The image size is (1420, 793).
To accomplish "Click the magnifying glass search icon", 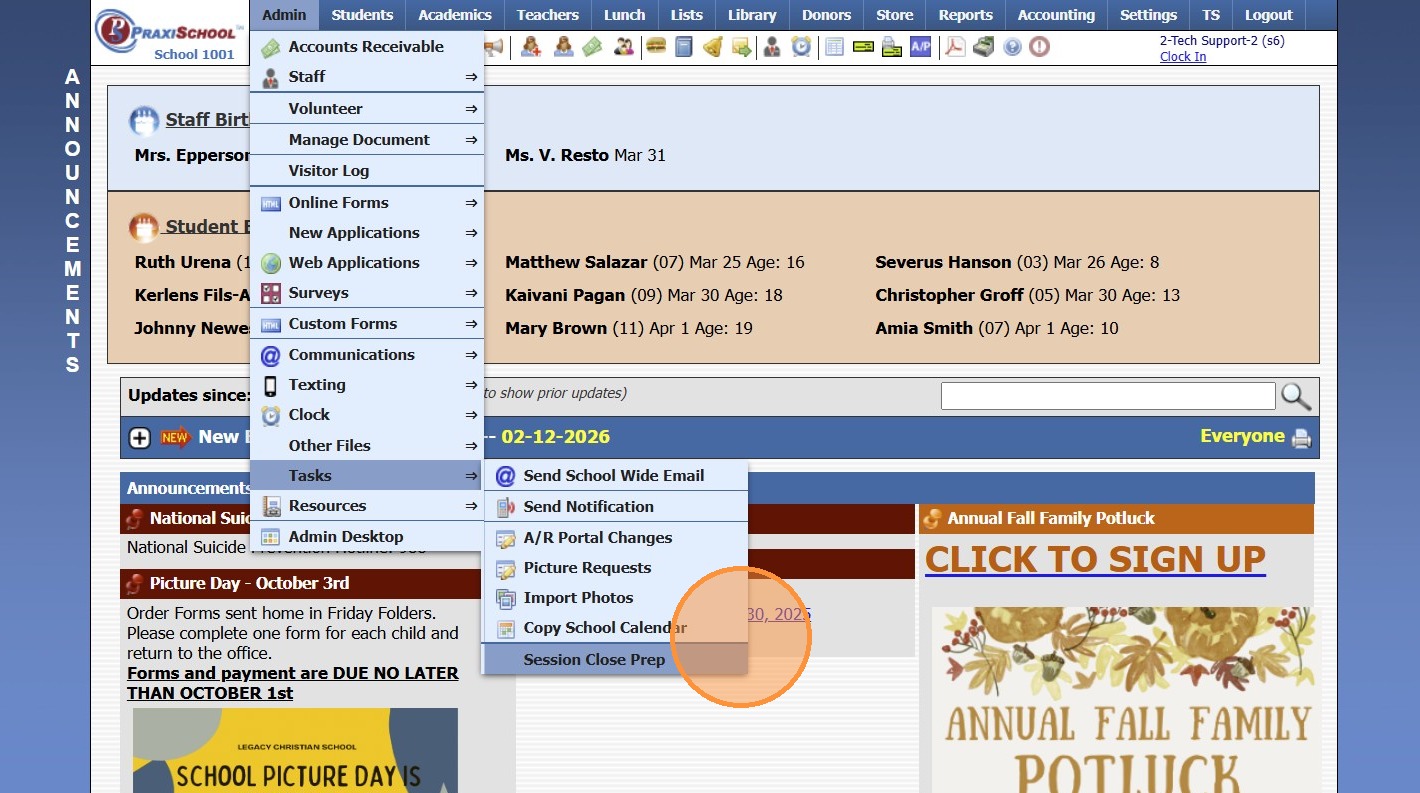I will tap(1296, 396).
